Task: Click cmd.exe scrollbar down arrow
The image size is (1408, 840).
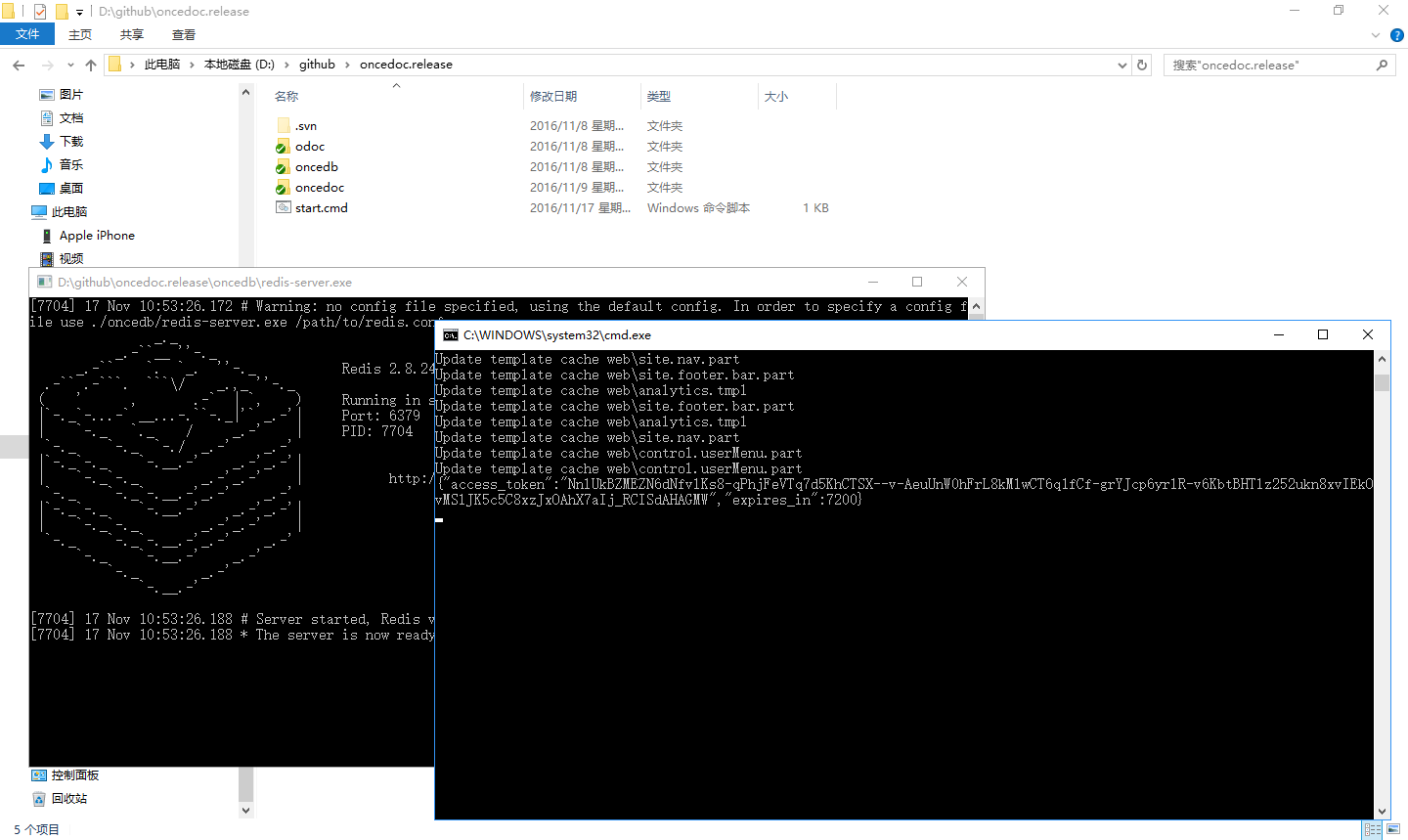Action: tap(1382, 812)
